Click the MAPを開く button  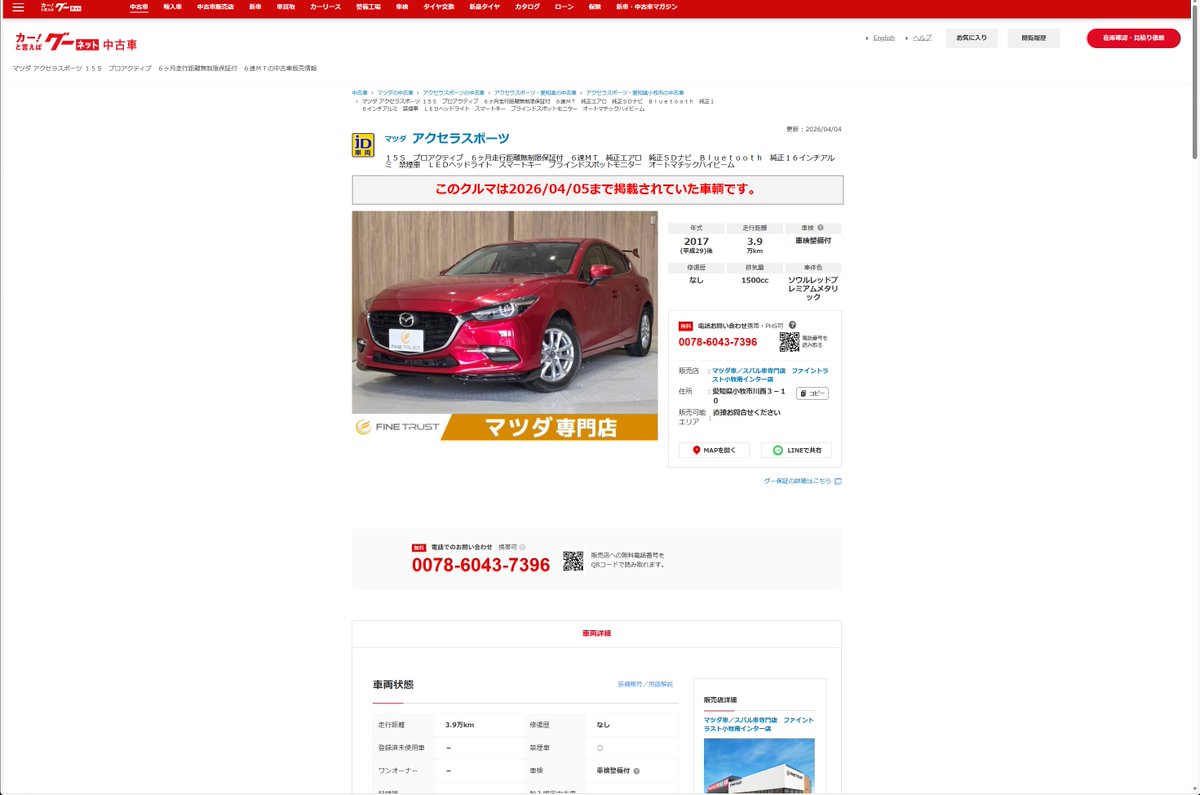pos(714,450)
